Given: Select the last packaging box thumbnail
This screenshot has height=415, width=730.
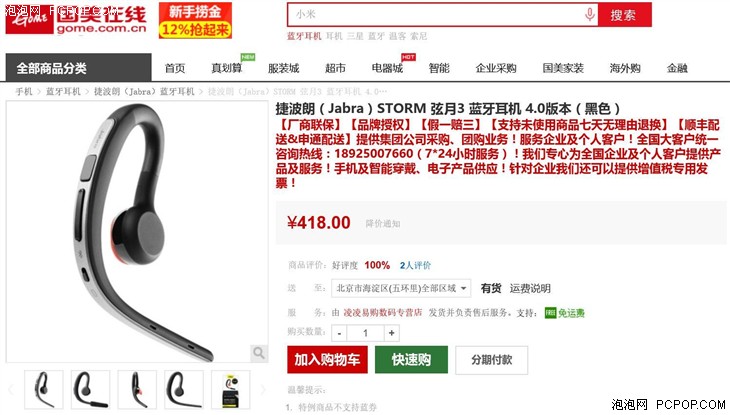Looking at the screenshot, I should pos(230,390).
